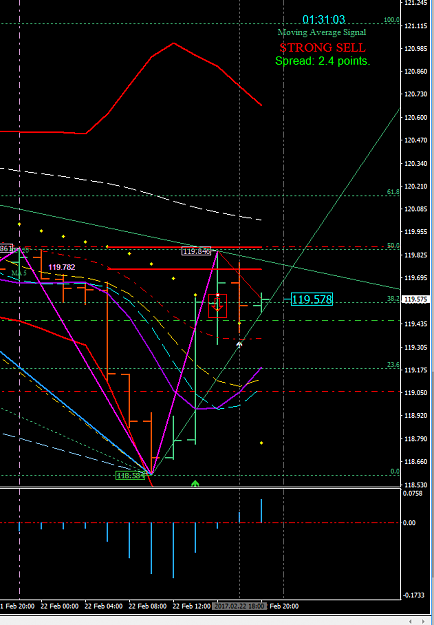
Task: Click the 22 Feb 04:00 time axis label
Action: coord(103,606)
